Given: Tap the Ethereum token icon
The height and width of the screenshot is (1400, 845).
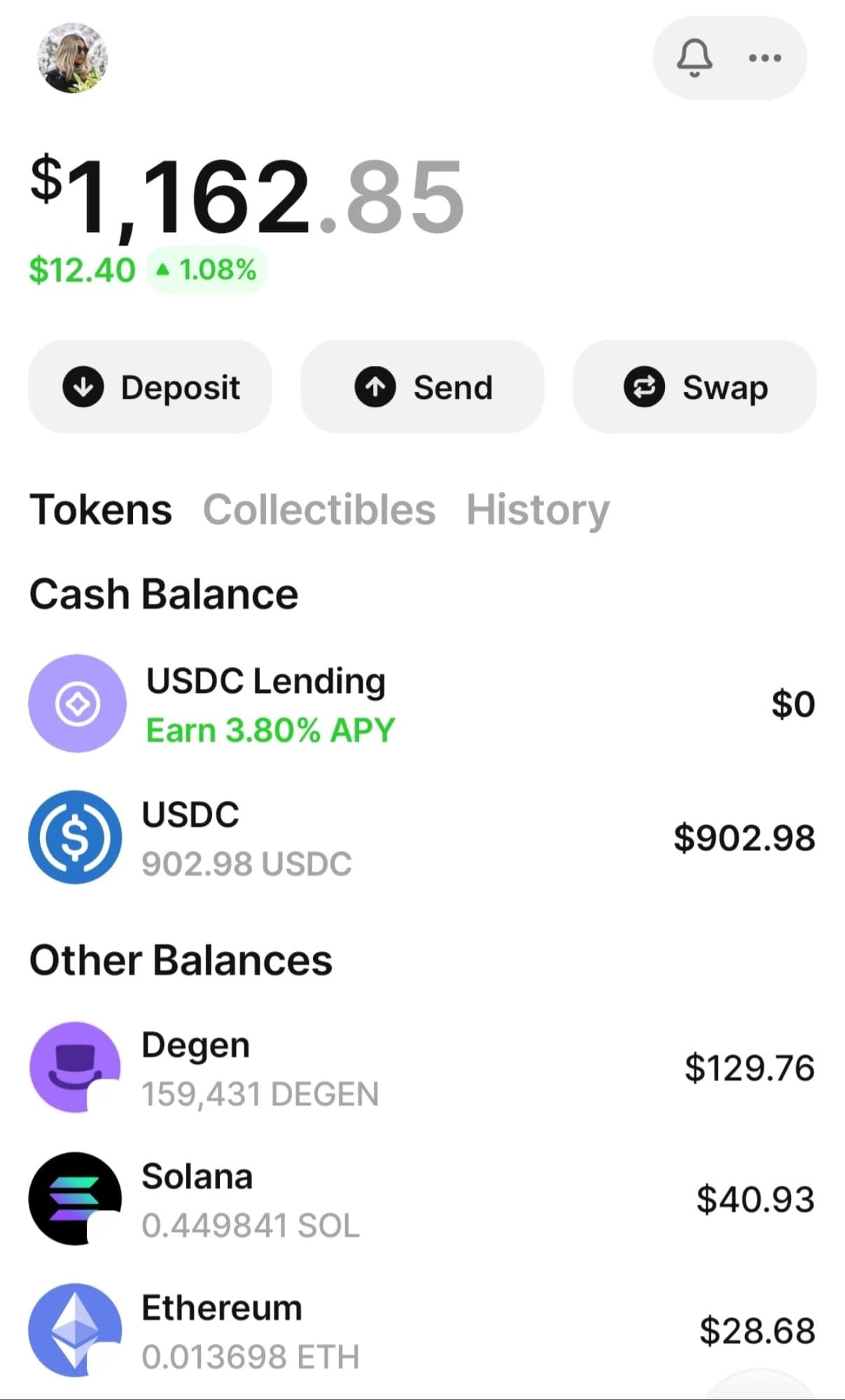Looking at the screenshot, I should point(75,1329).
